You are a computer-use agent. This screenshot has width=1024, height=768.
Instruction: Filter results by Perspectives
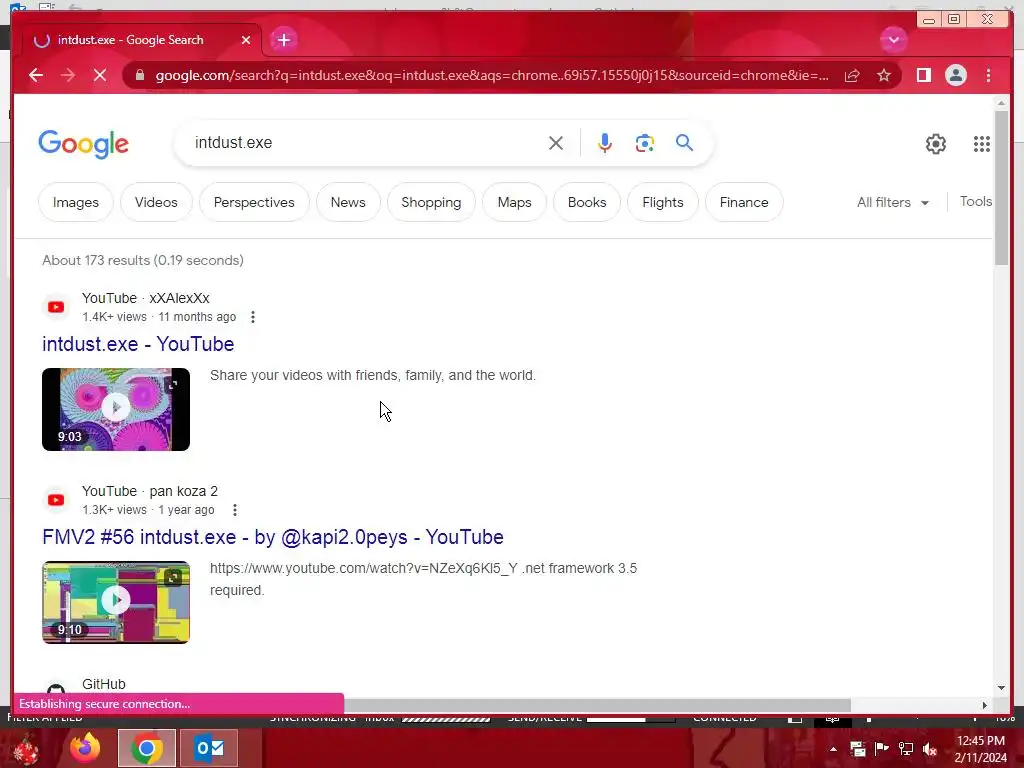pyautogui.click(x=254, y=202)
